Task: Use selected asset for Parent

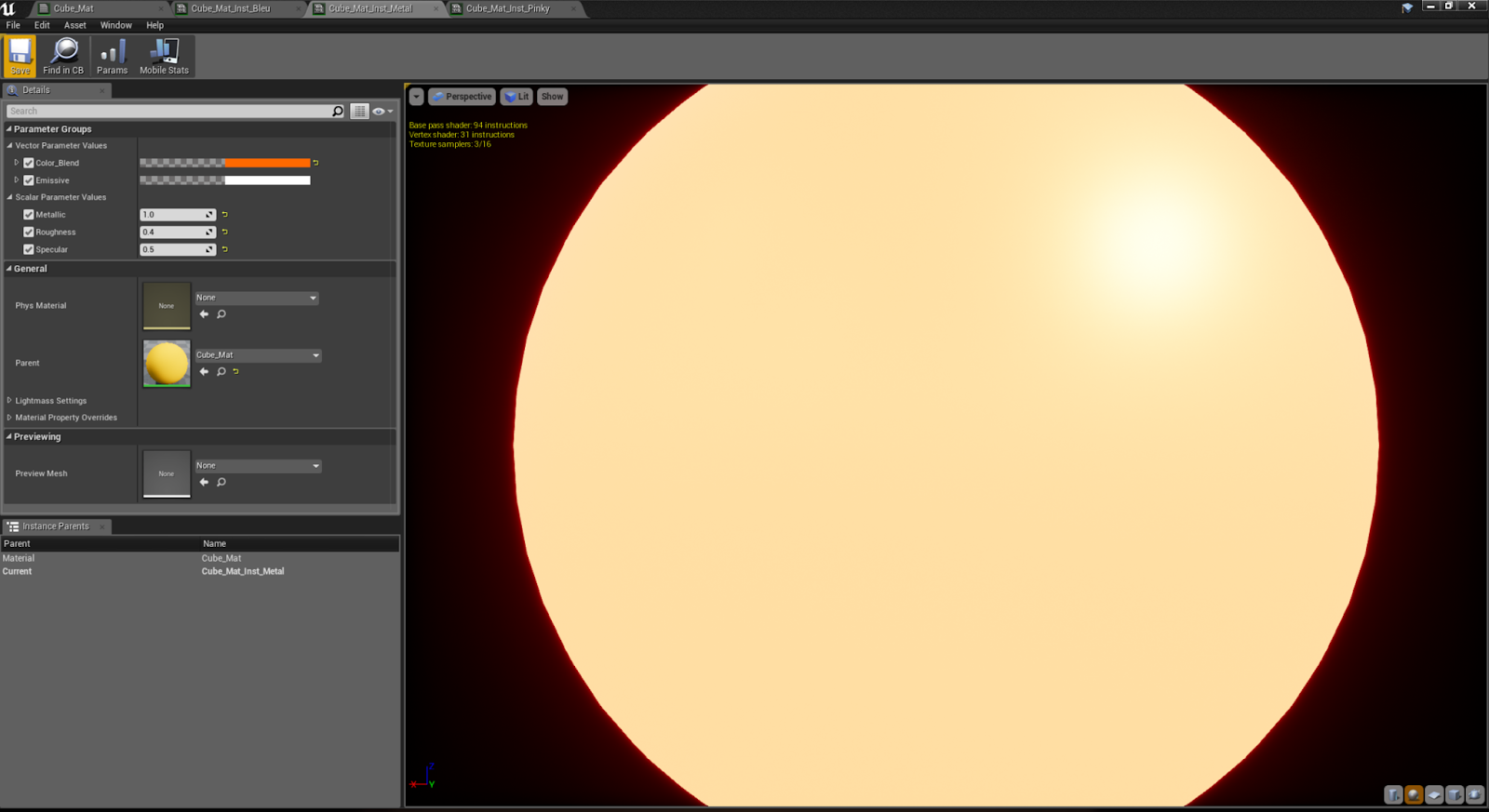Action: (204, 371)
